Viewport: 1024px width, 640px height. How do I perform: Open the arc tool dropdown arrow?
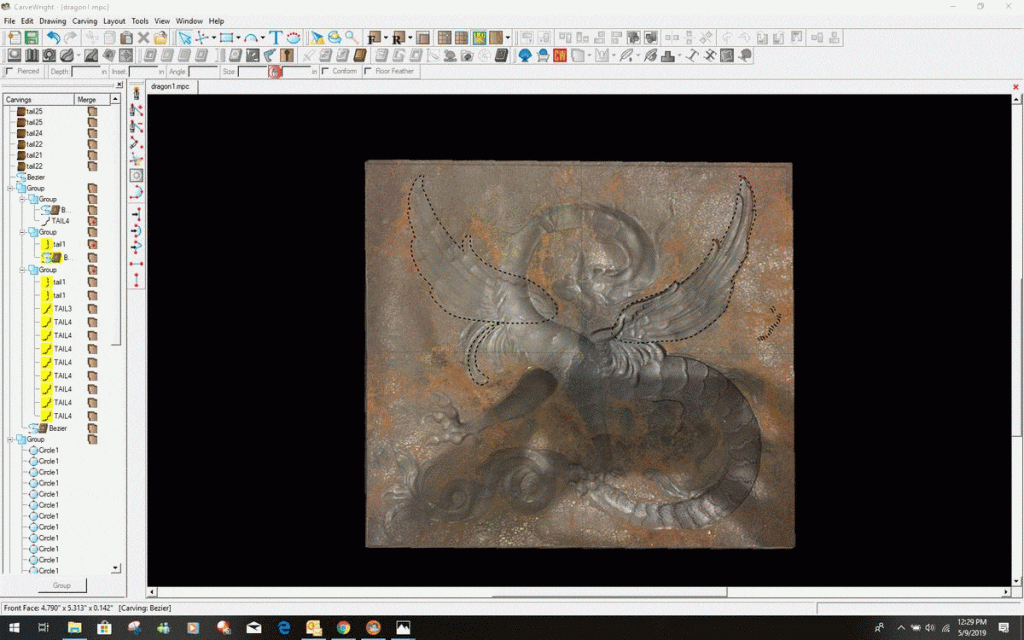263,38
